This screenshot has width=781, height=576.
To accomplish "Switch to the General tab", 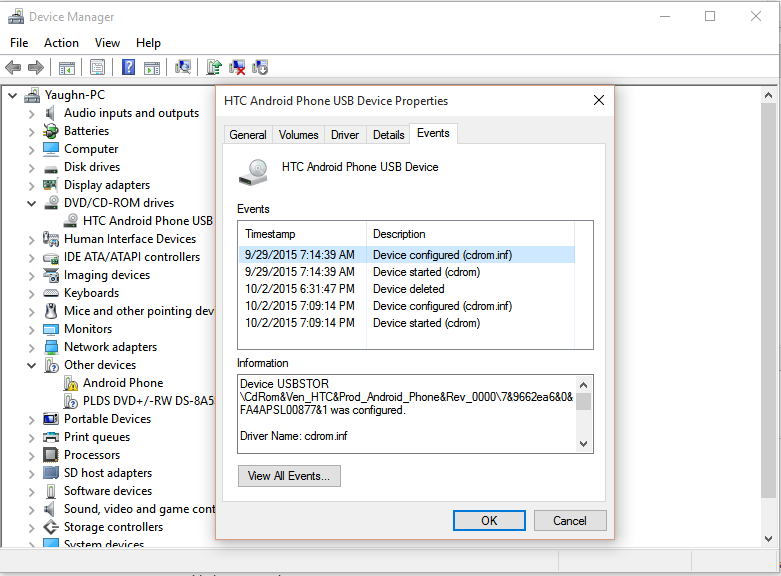I will click(248, 135).
